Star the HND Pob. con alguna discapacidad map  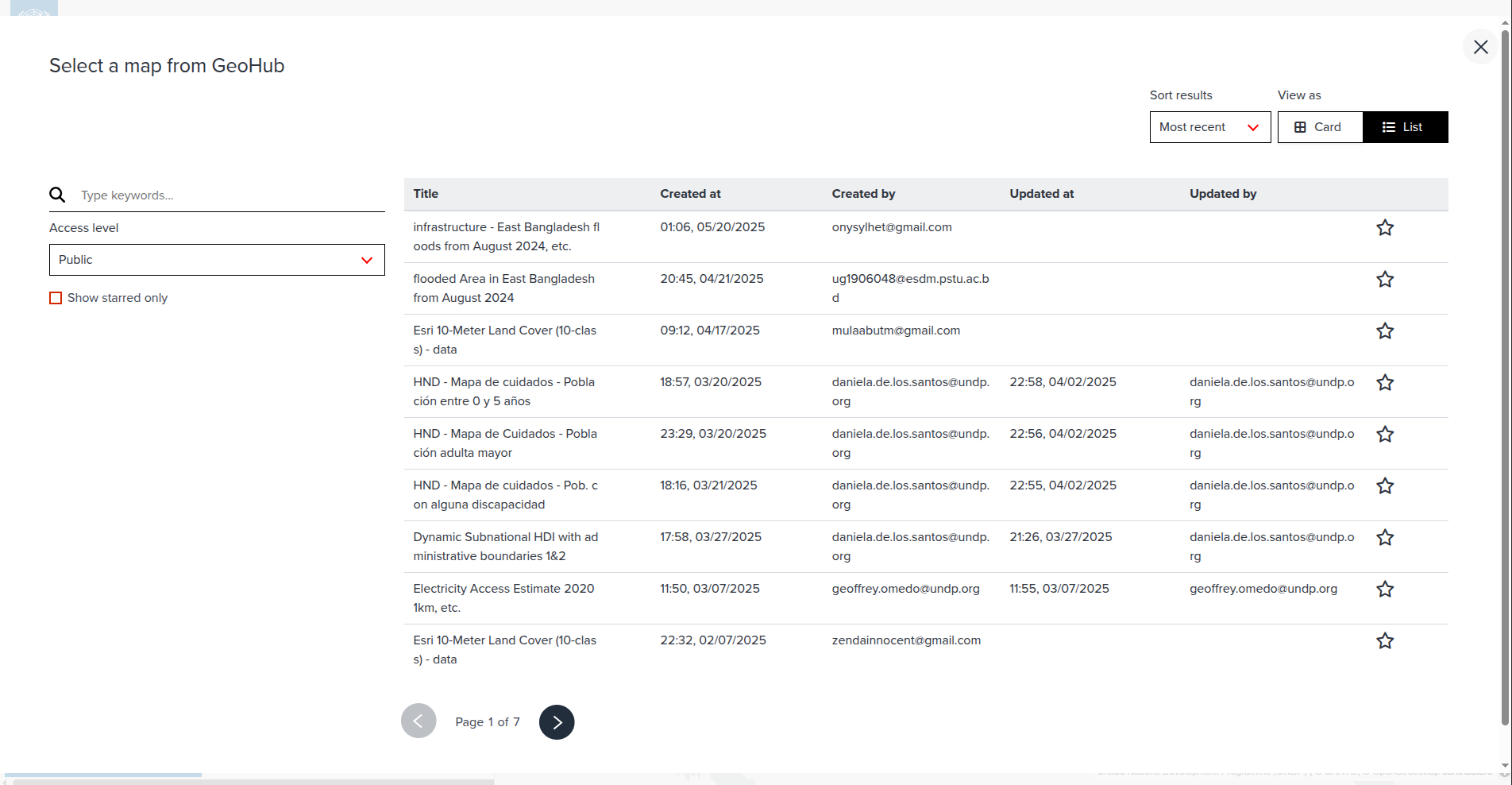point(1385,486)
